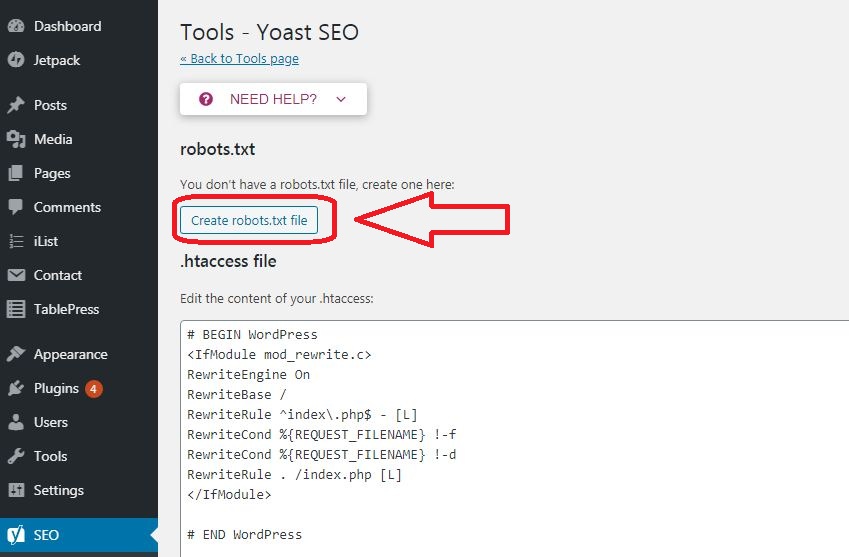
Task: Click the Plugins plug icon
Action: (x=16, y=388)
